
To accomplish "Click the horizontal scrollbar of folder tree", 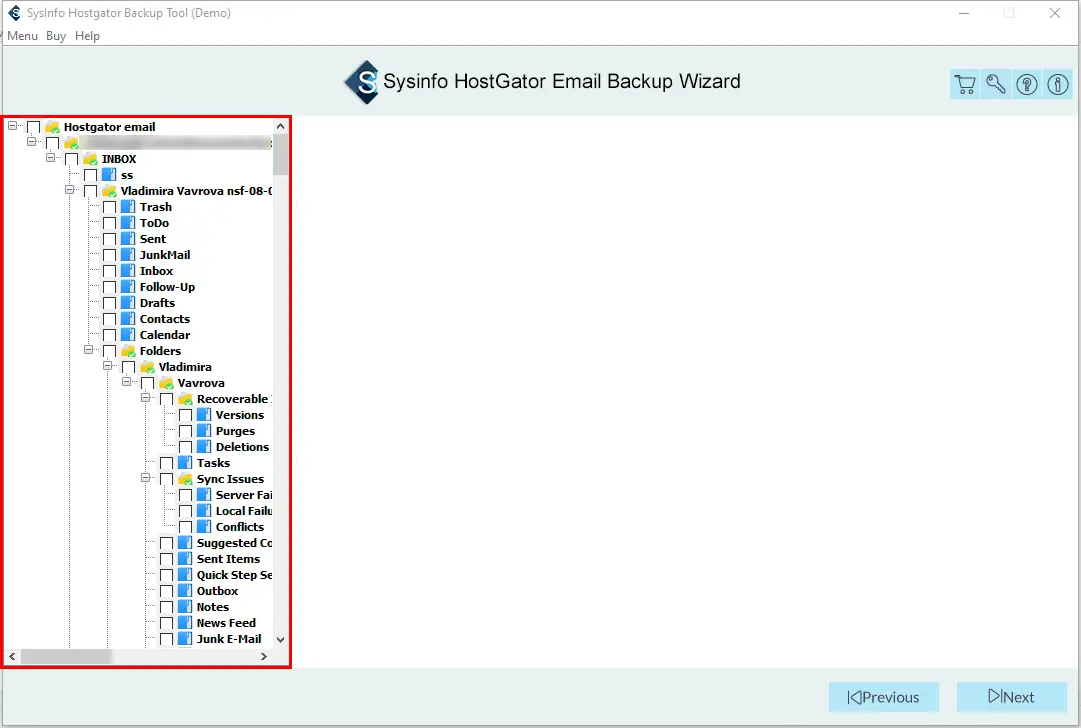I will point(140,657).
